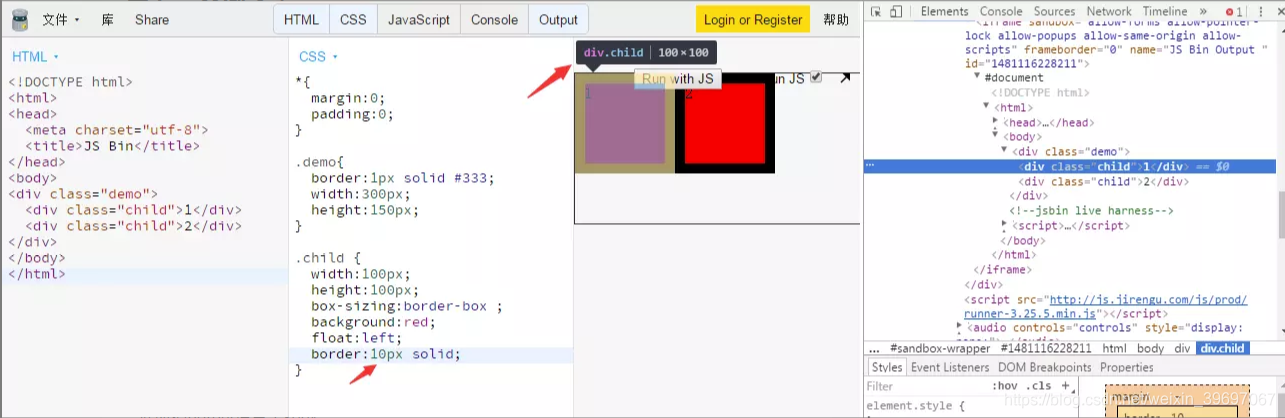1285x418 pixels.
Task: Click the row actions ellipsis beside selected node
Action: pos(870,165)
